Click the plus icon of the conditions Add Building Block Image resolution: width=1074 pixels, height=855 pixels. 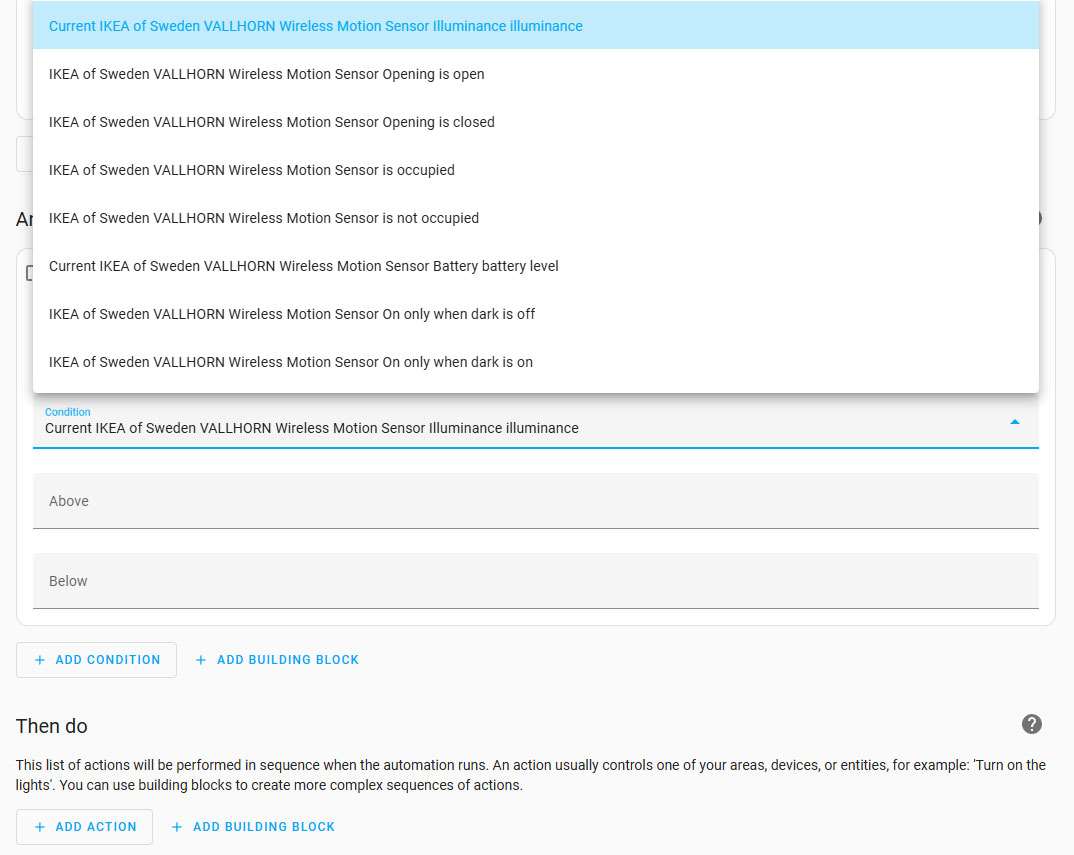[x=201, y=660]
